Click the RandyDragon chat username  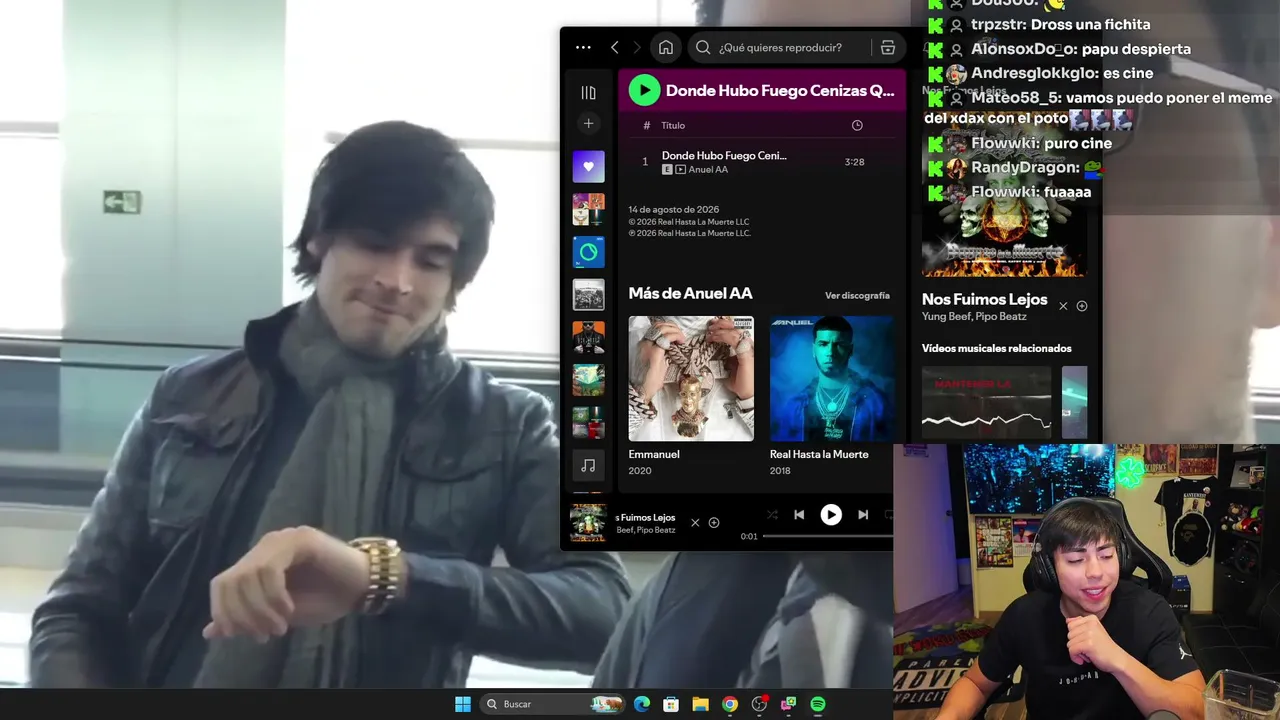point(1025,168)
